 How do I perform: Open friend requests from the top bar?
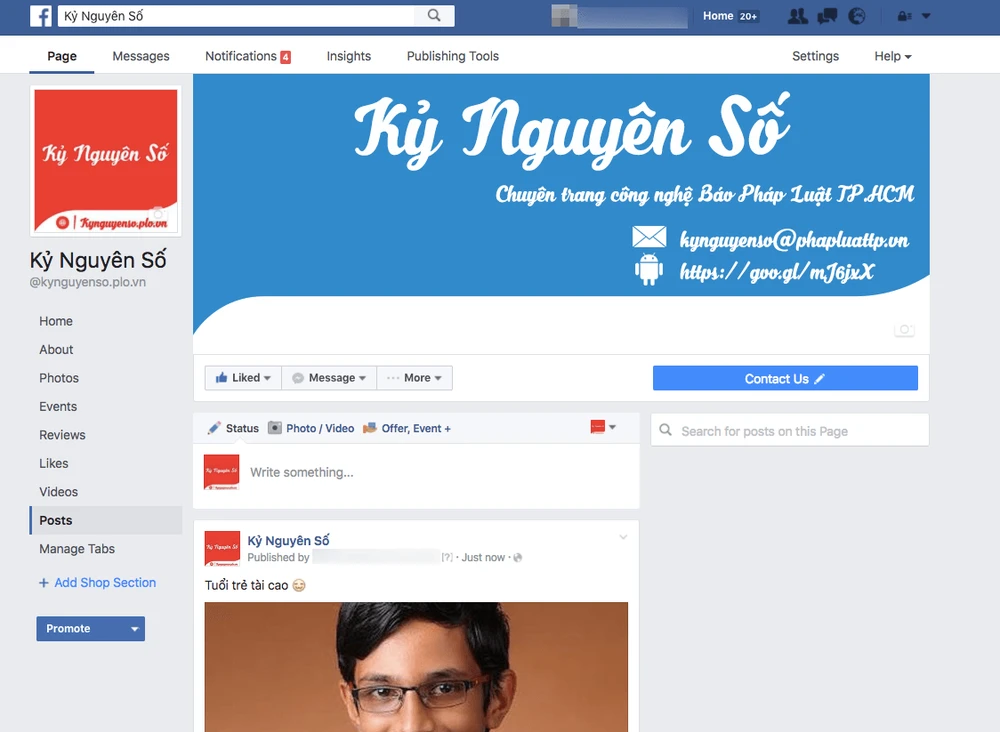[797, 16]
